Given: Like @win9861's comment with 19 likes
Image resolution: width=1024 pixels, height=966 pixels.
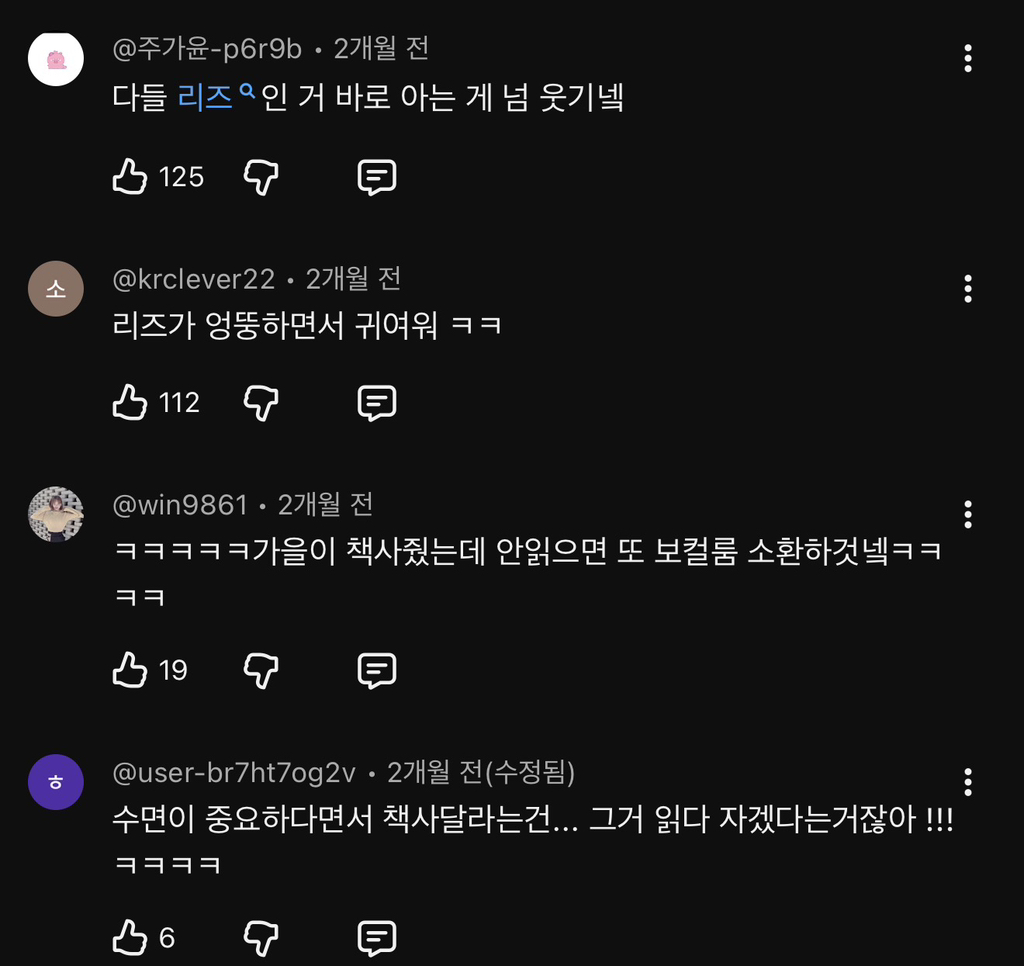Looking at the screenshot, I should 130,670.
